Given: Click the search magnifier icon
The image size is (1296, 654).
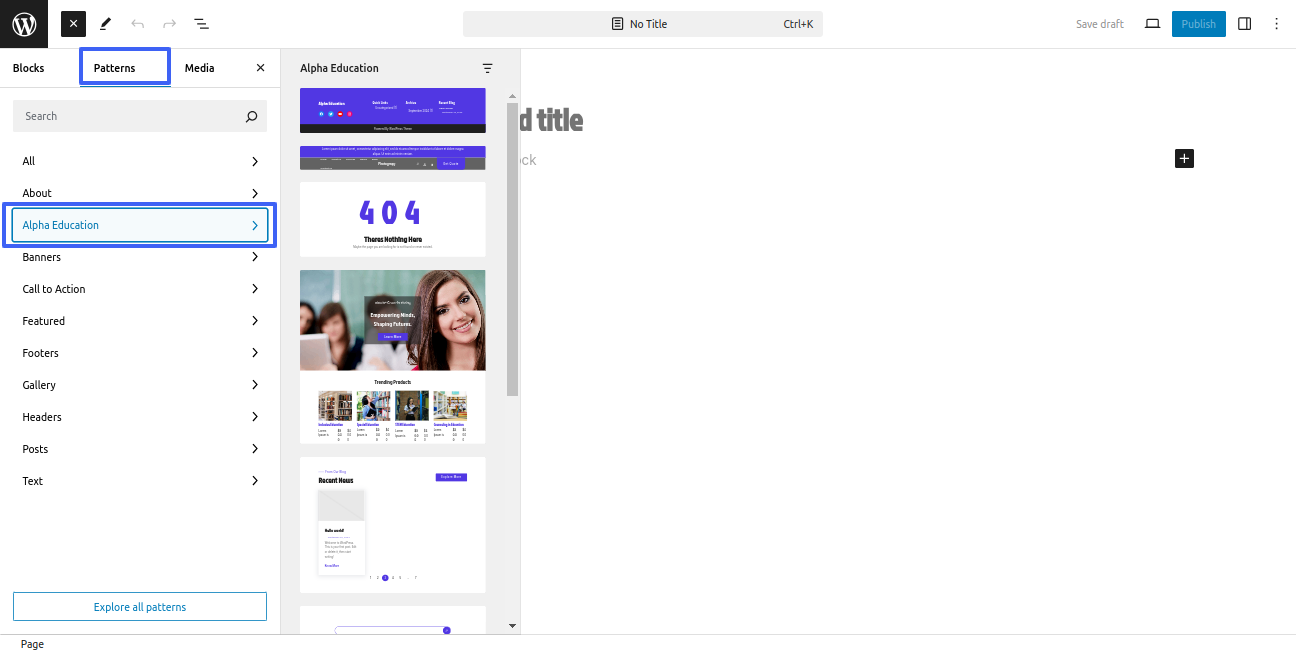Looking at the screenshot, I should click(x=252, y=116).
